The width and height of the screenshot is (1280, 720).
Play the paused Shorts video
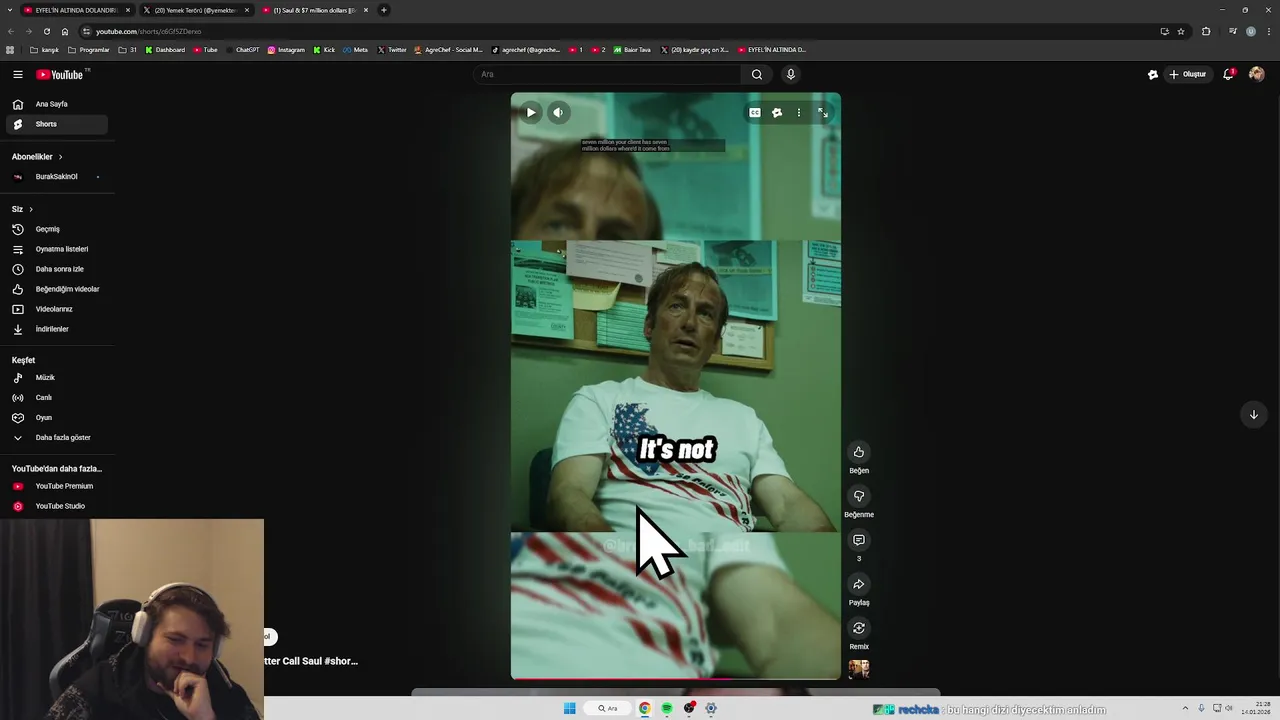pos(531,113)
